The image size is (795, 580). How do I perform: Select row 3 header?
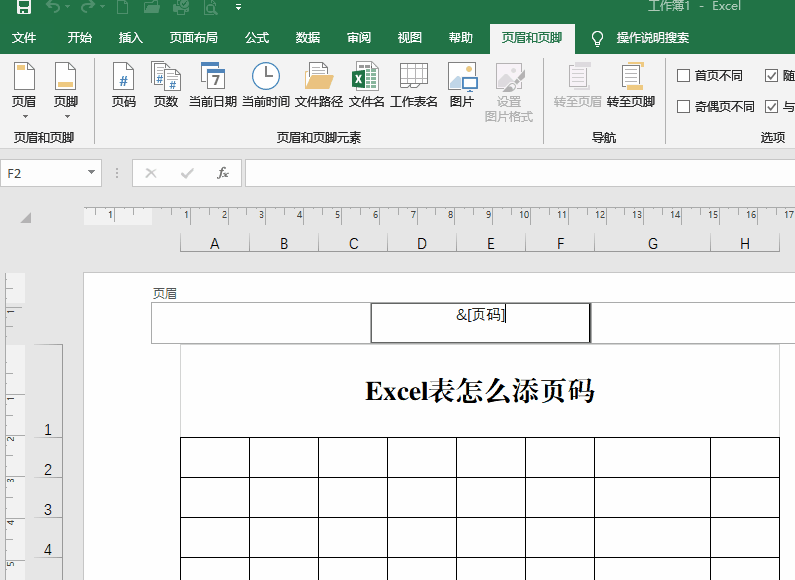(x=48, y=497)
